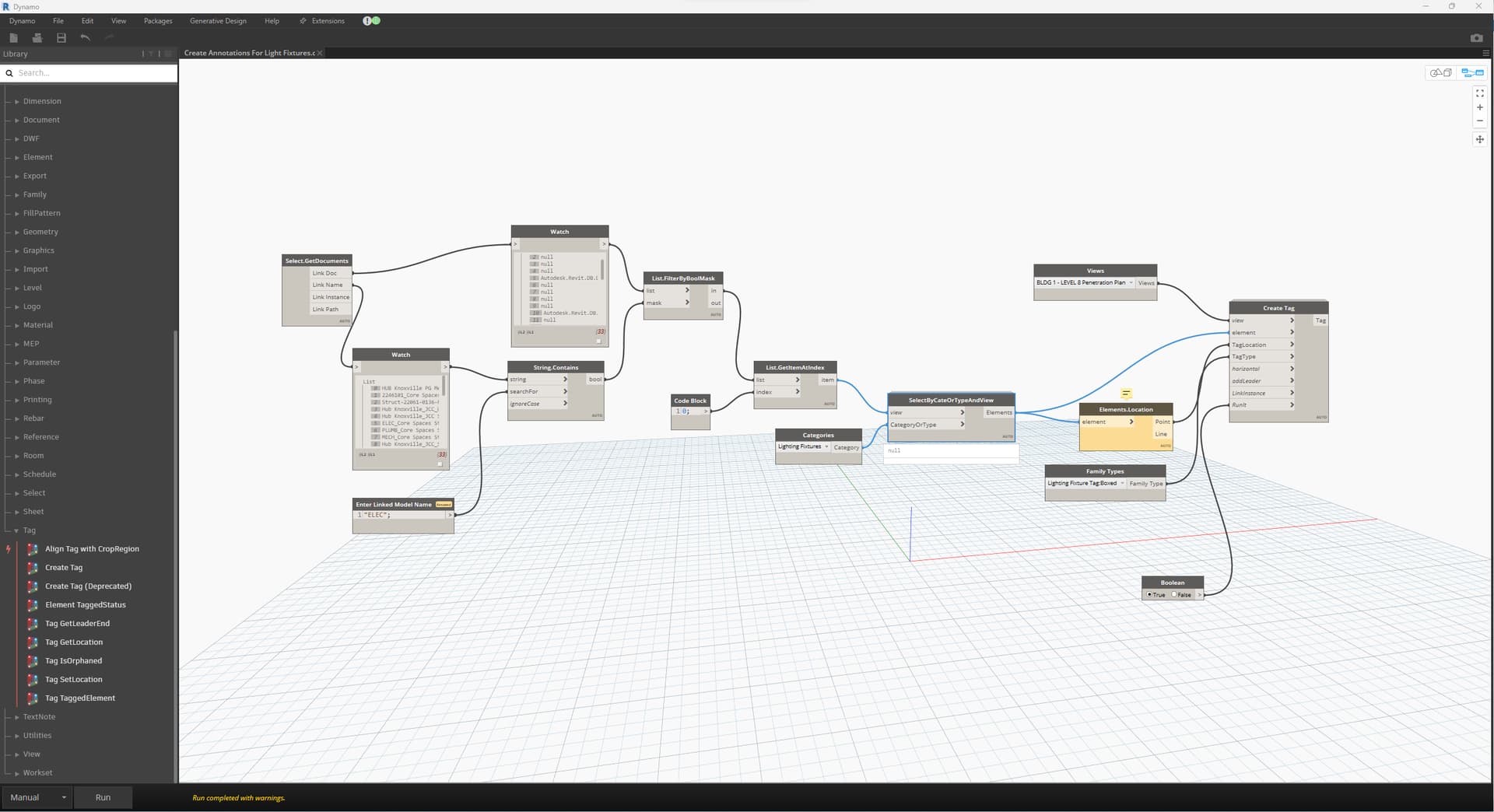Click the Zoom In icon on the canvas

coord(1479,107)
